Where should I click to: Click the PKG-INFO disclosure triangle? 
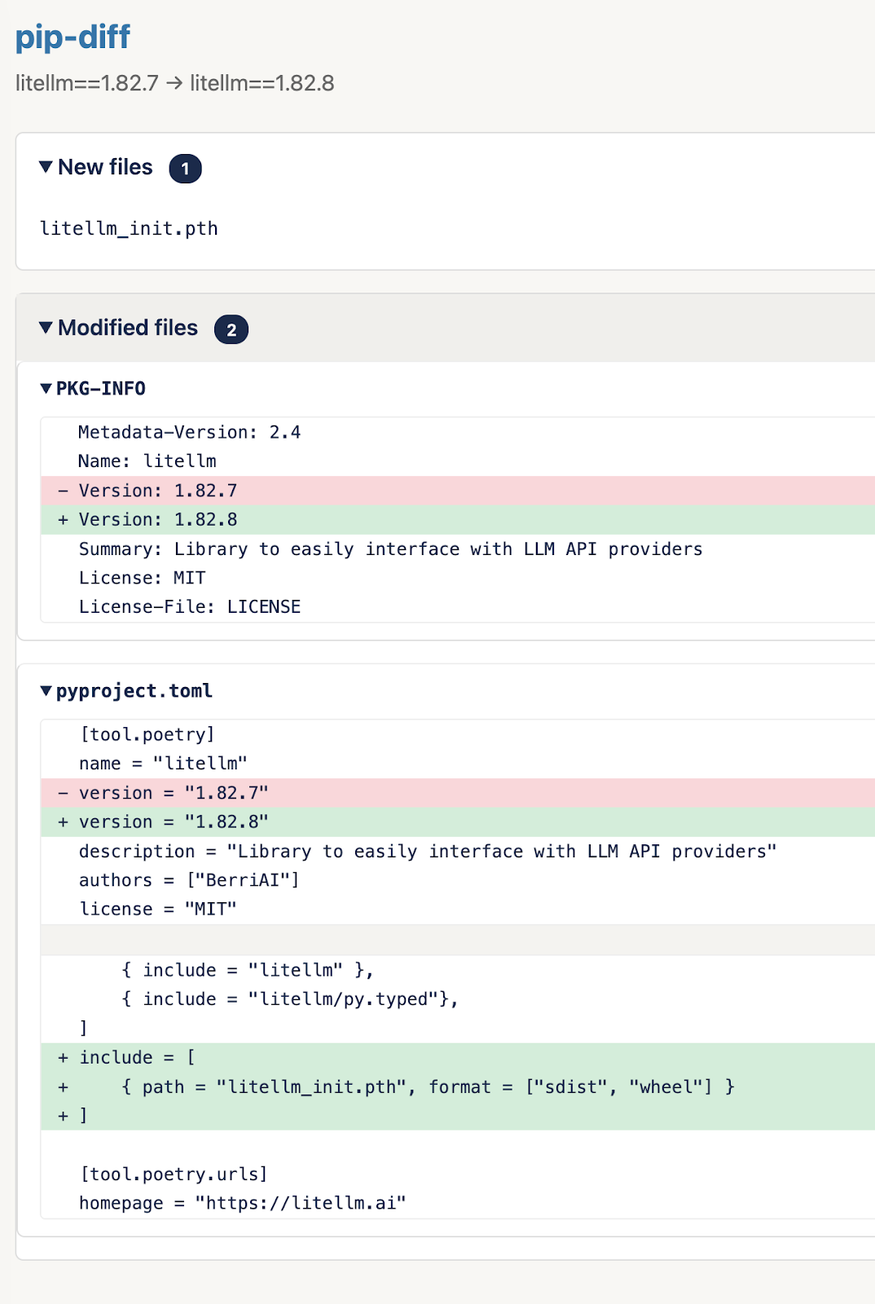click(44, 388)
